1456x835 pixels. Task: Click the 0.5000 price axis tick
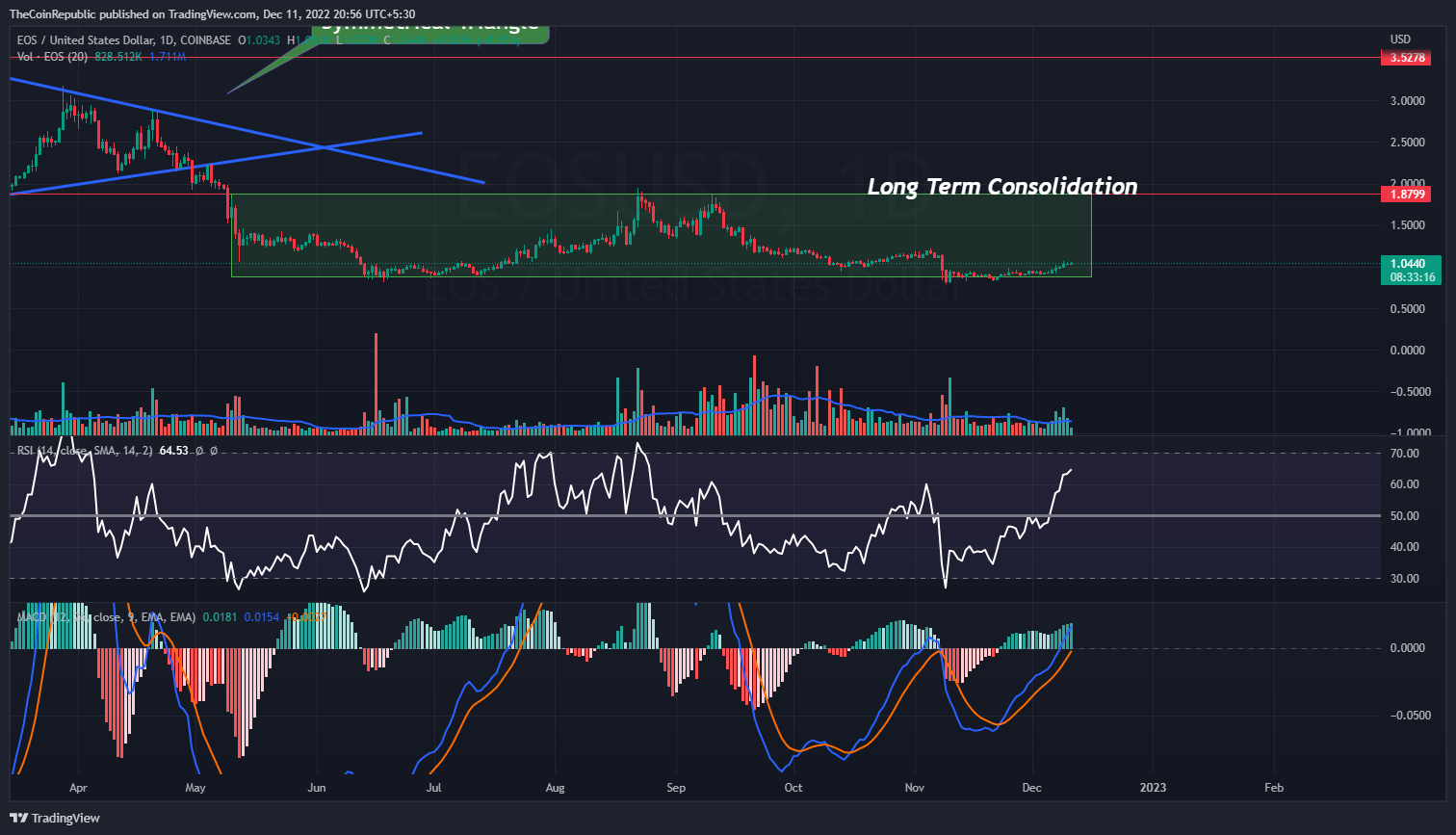click(x=1407, y=309)
